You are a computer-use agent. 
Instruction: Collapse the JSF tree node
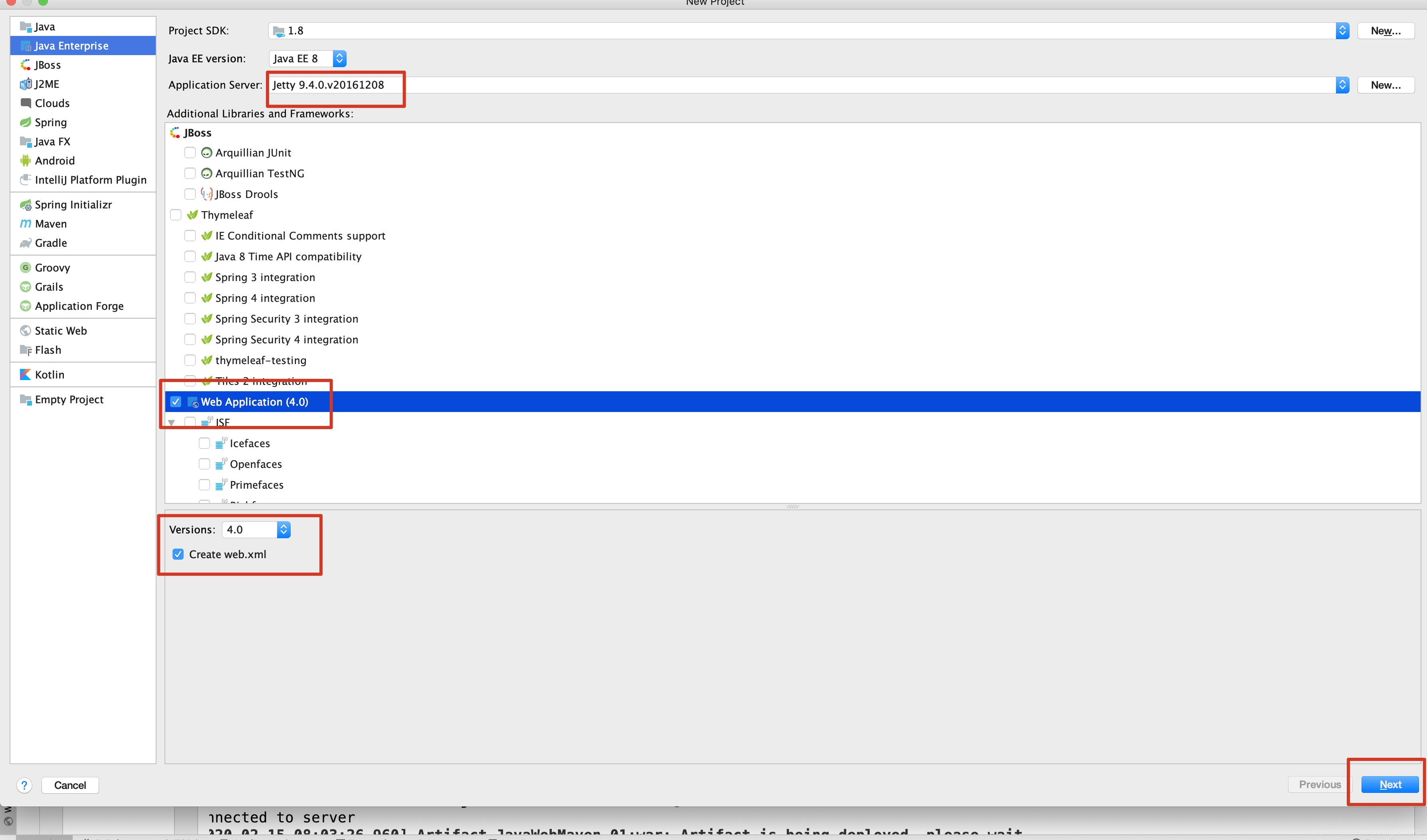click(172, 422)
